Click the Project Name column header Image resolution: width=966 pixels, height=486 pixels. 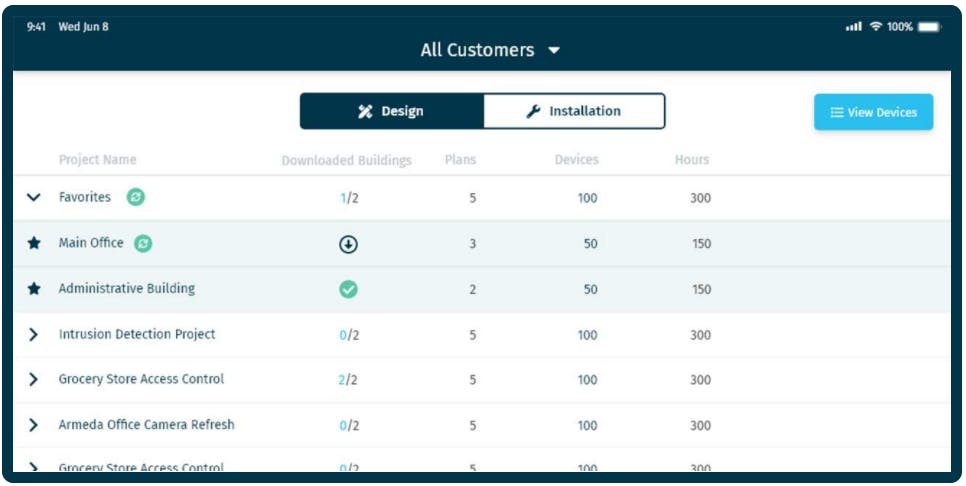97,160
